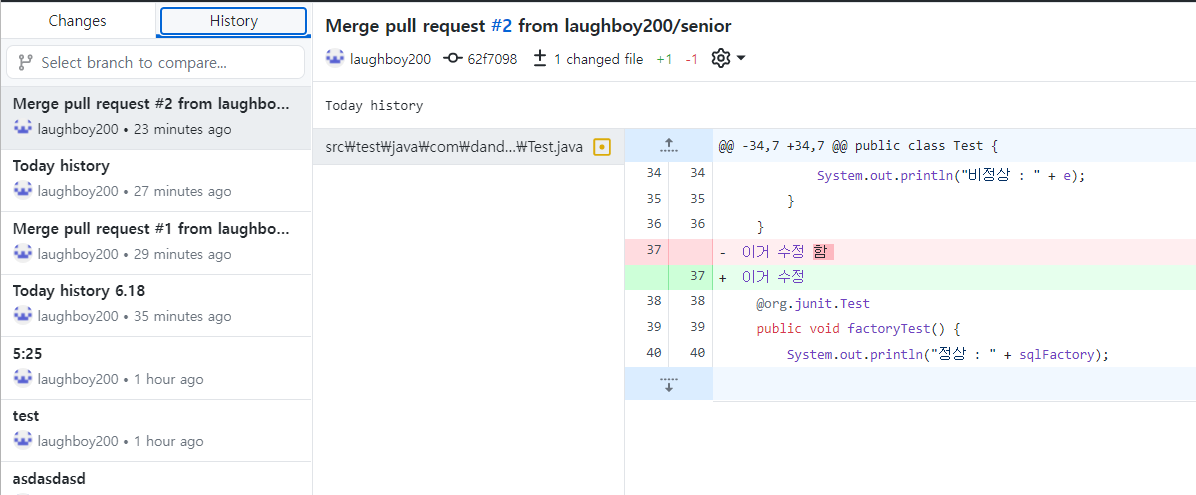
Task: Click the +1 additions count
Action: tap(664, 59)
